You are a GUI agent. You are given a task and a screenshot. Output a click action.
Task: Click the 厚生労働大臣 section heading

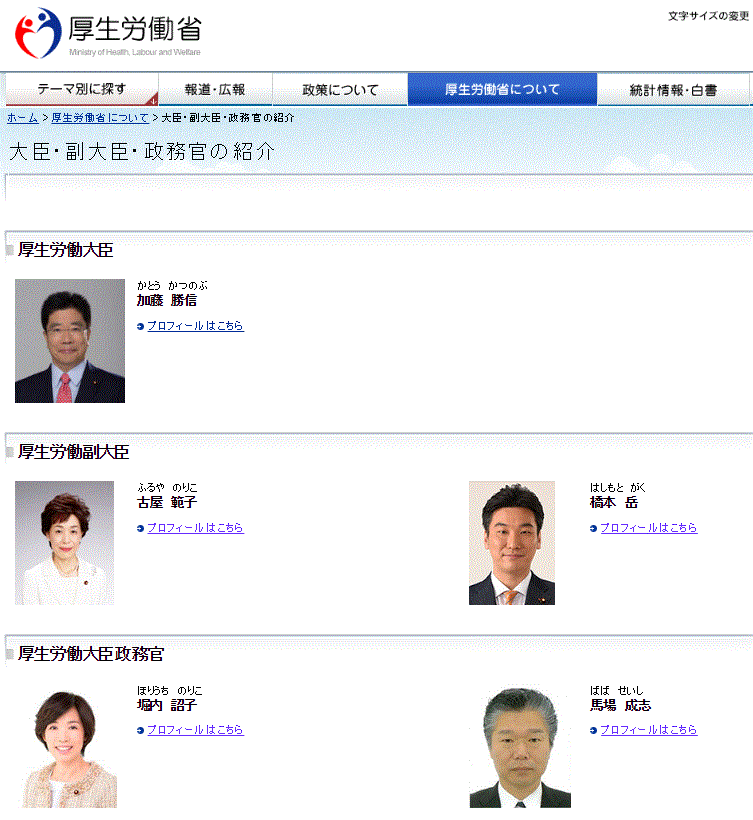65,249
